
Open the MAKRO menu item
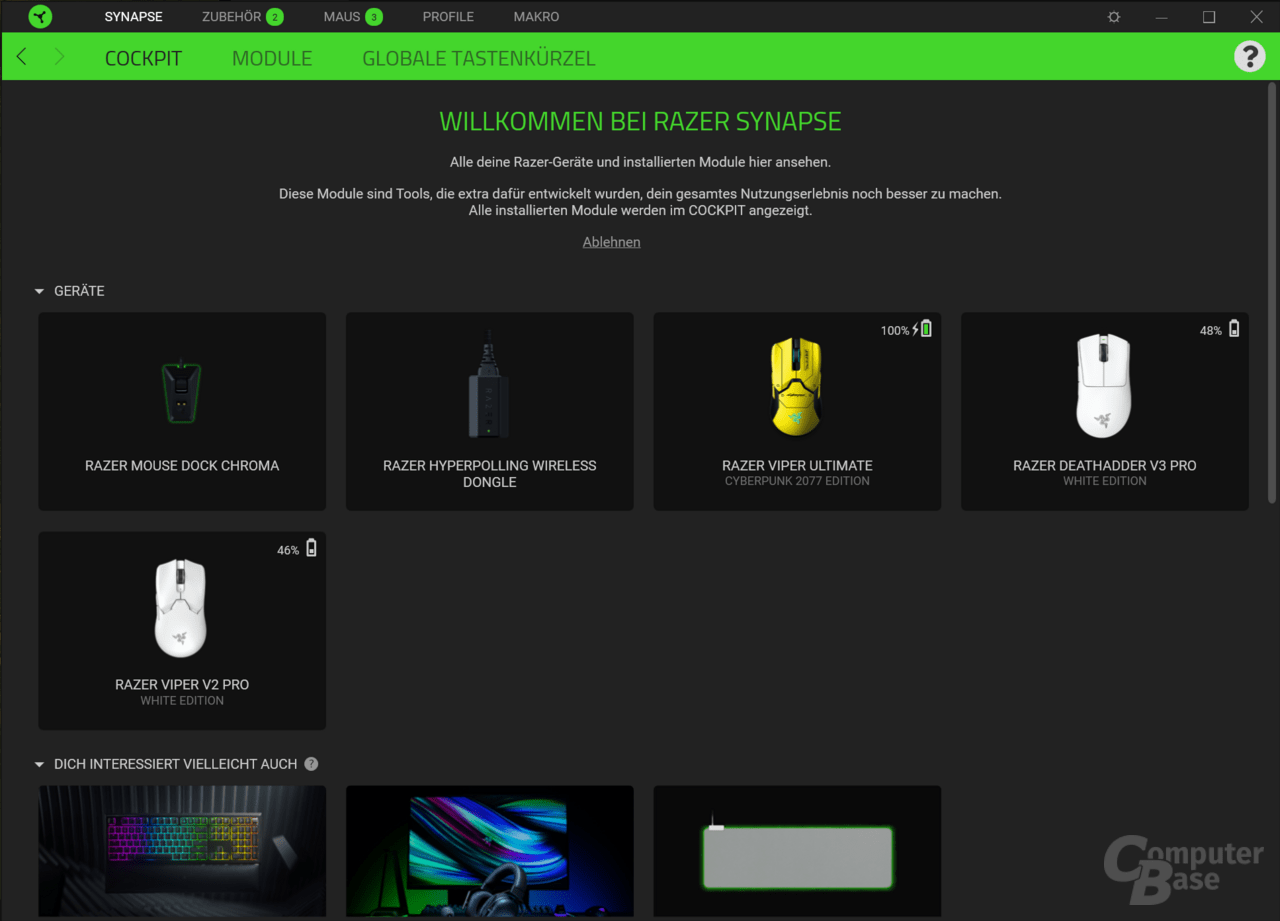[x=536, y=16]
